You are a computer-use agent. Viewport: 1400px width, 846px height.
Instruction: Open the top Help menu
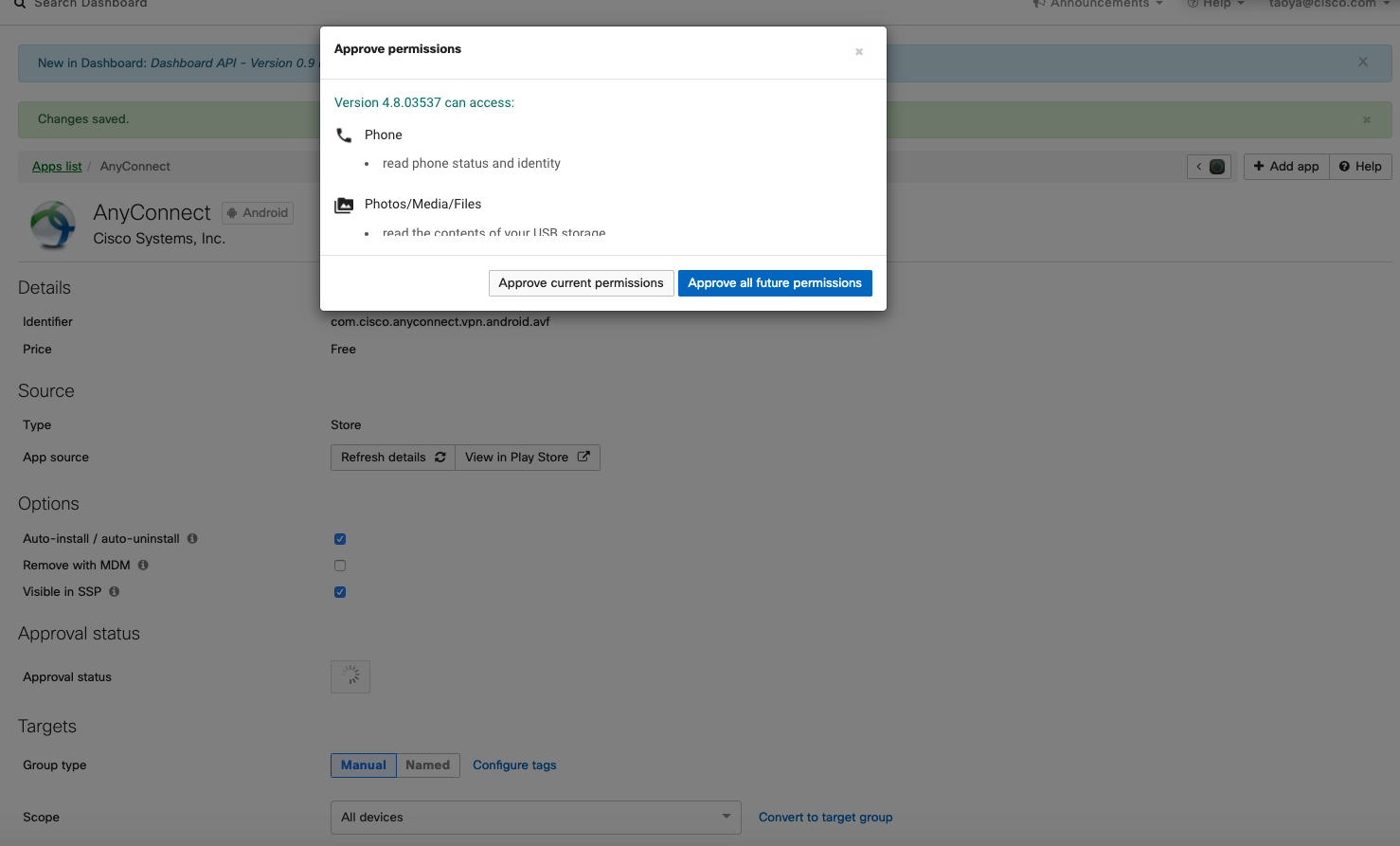pyautogui.click(x=1216, y=4)
